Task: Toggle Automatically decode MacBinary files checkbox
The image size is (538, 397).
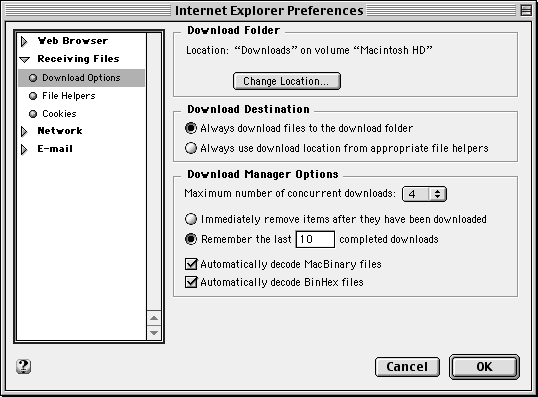Action: pyautogui.click(x=191, y=264)
